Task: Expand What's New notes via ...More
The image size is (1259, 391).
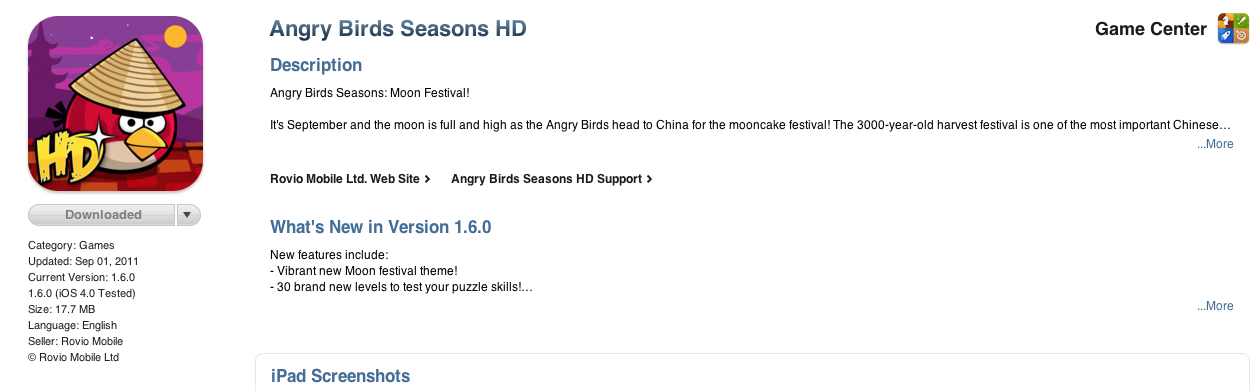Action: click(x=1215, y=306)
